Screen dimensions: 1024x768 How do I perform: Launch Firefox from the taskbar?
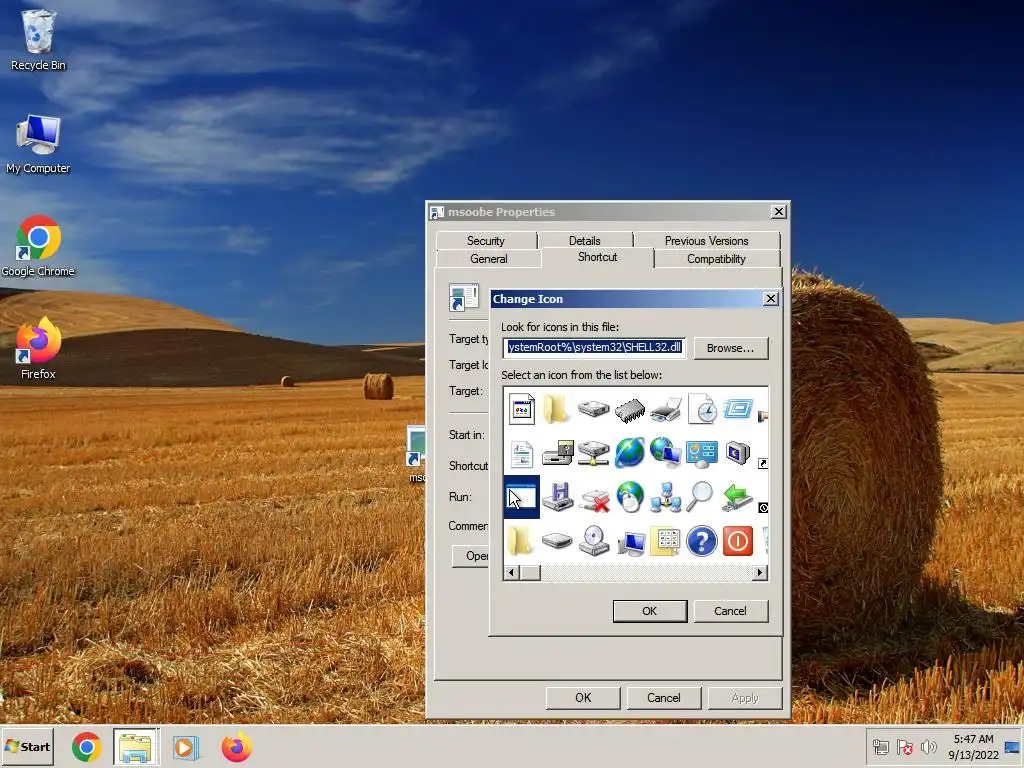236,747
